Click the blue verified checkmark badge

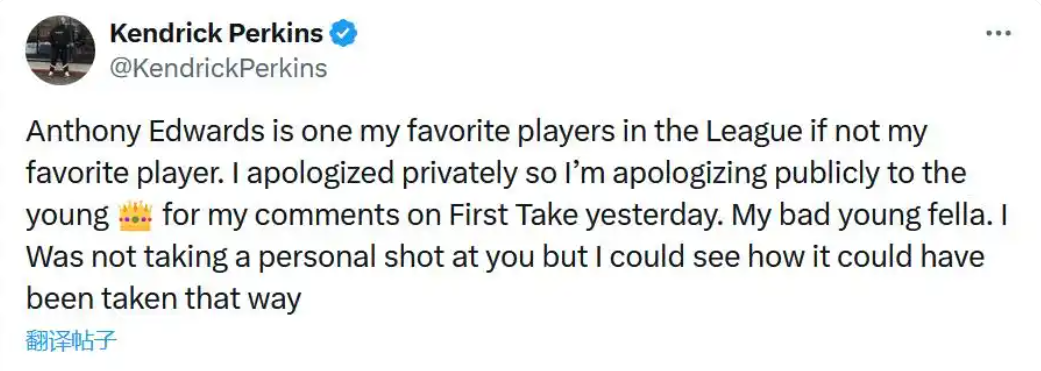345,33
